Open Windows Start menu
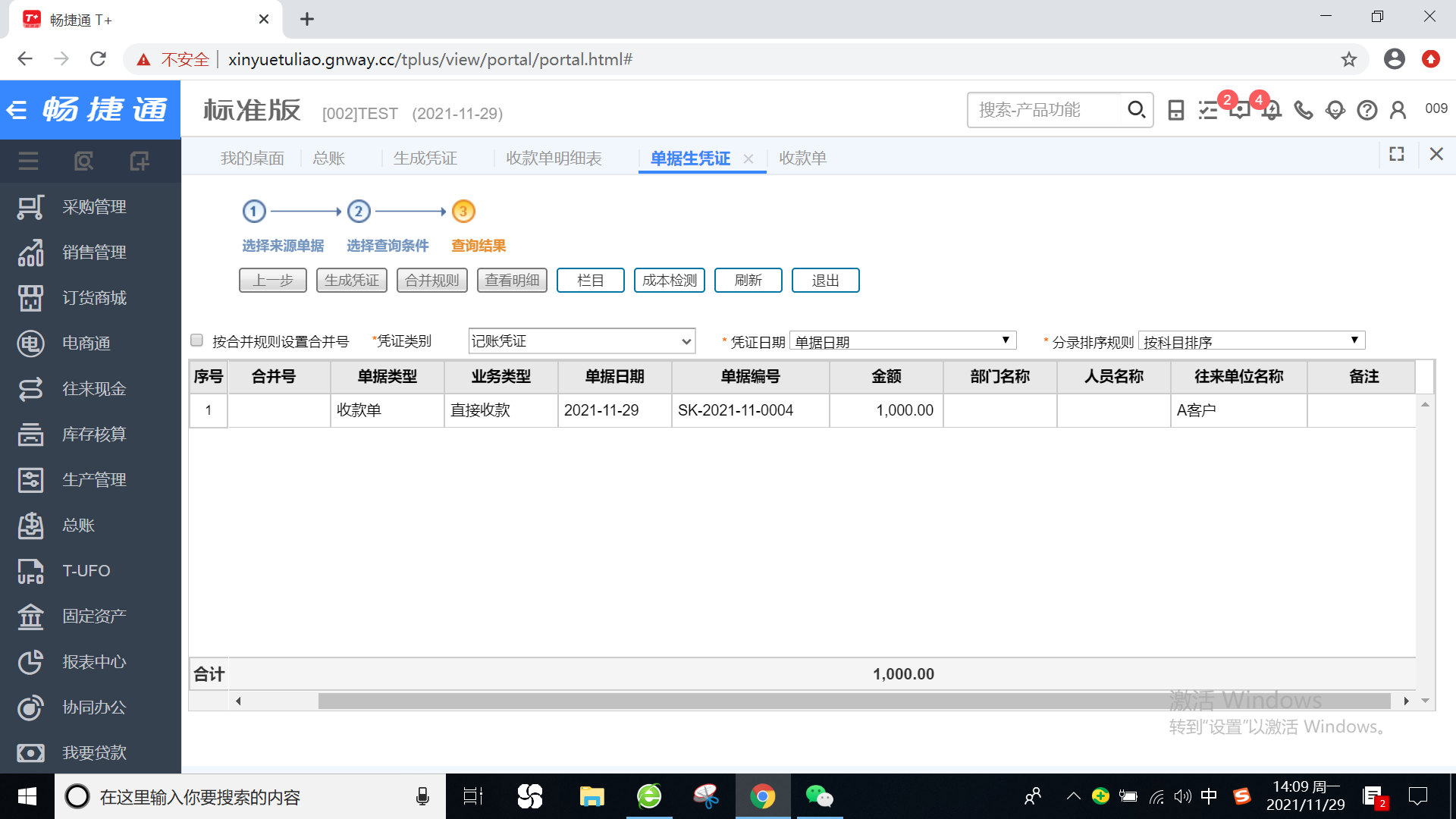The image size is (1456, 819). 27,796
